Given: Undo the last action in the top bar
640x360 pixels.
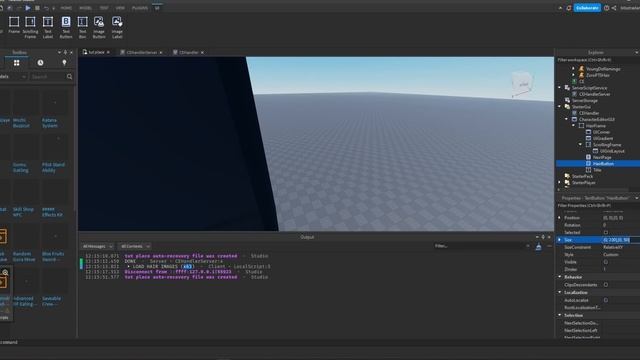Looking at the screenshot, I should 46,8.
